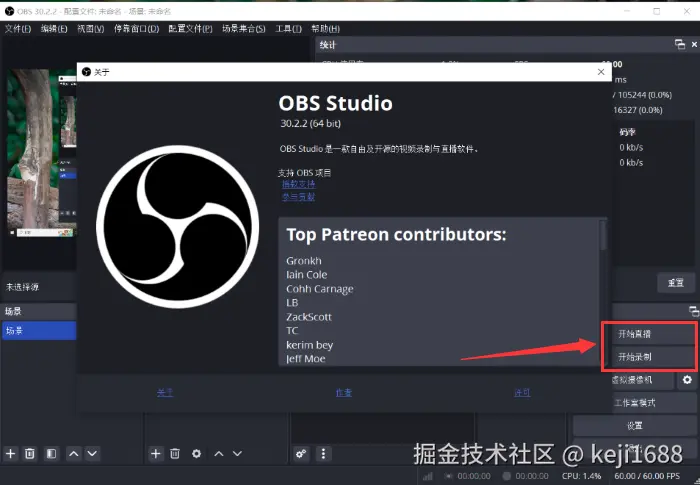Open the 停靠窗口(D) menu
Image resolution: width=700 pixels, height=485 pixels.
pos(136,29)
